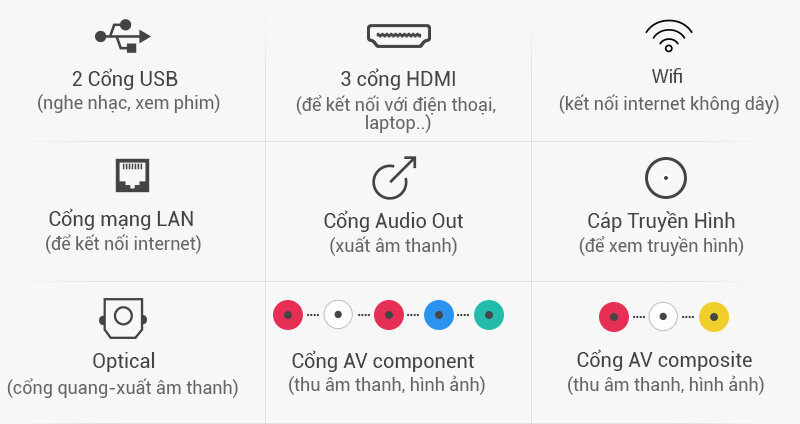Select the "Cổng mạng LAN" text
The width and height of the screenshot is (800, 424).
pyautogui.click(x=121, y=219)
